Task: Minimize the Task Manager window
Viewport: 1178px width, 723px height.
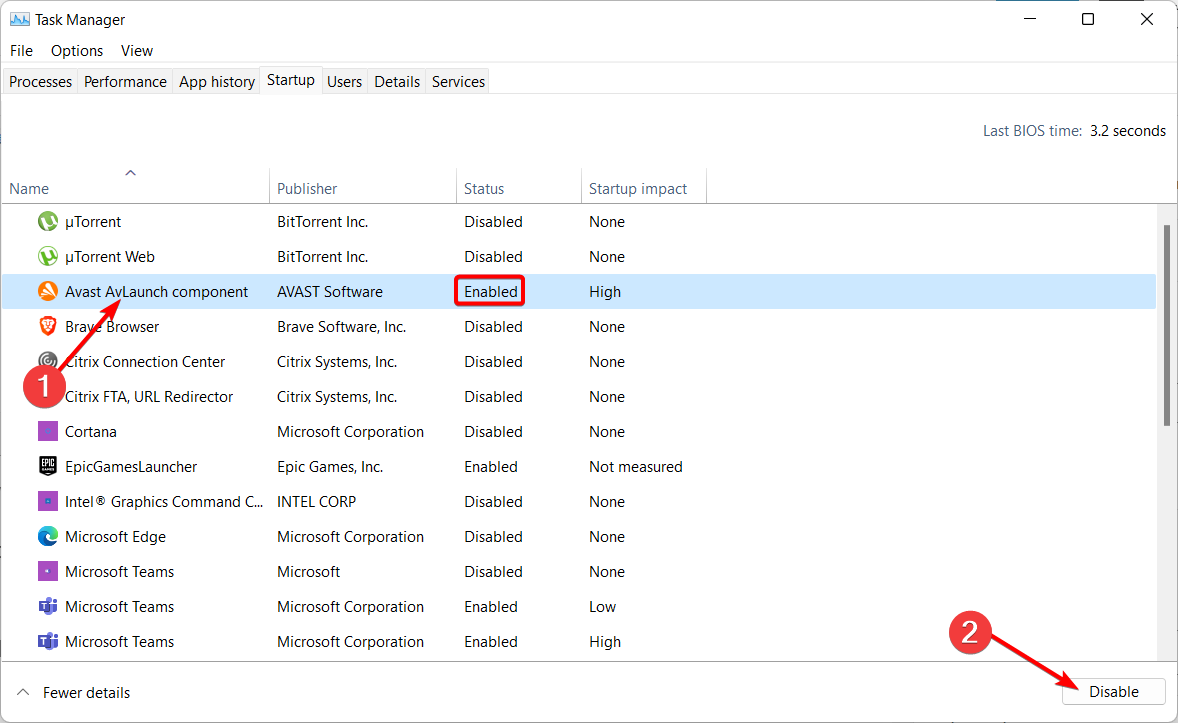Action: click(x=1029, y=20)
